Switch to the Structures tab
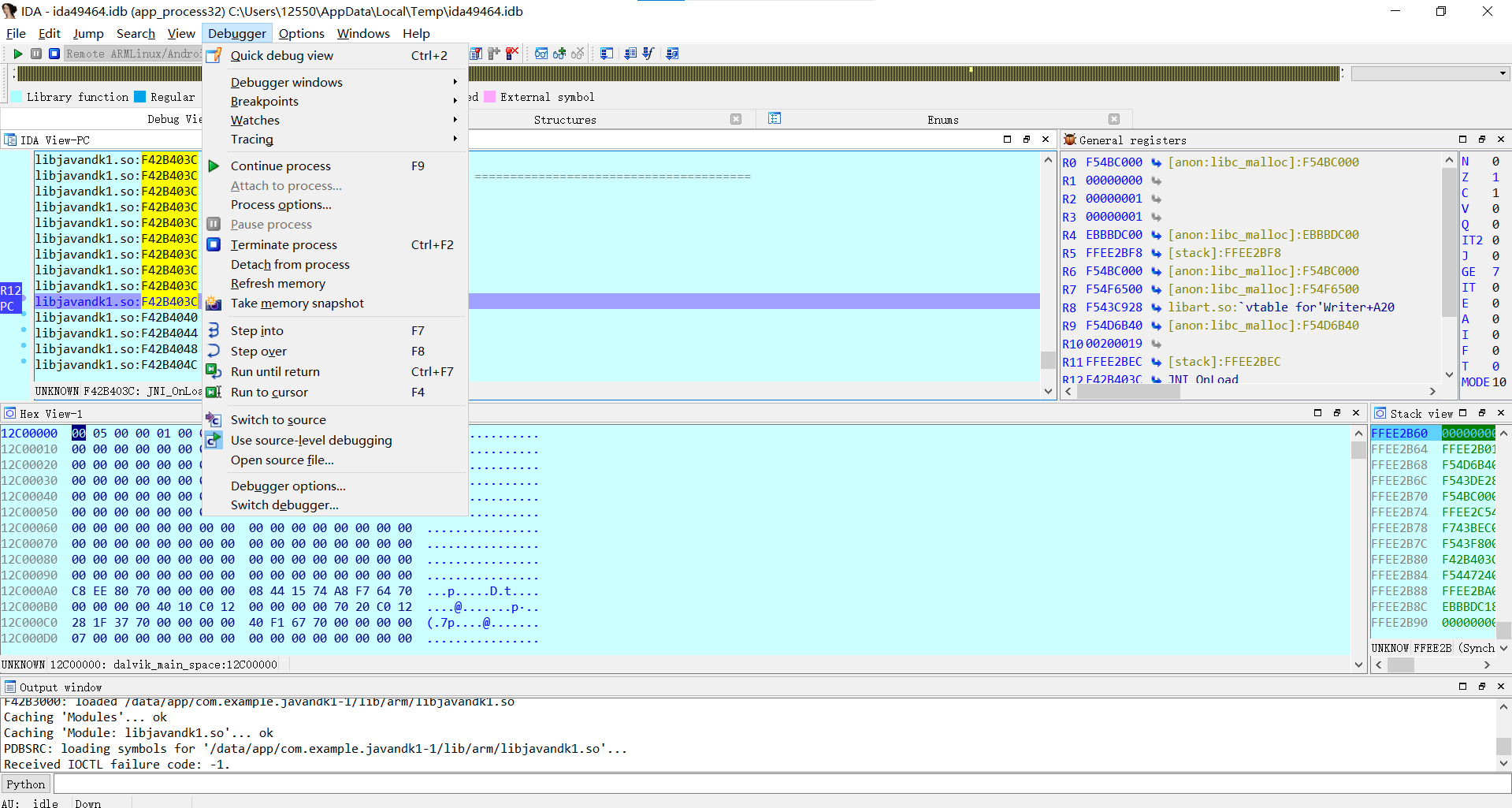The width and height of the screenshot is (1512, 808). click(565, 120)
